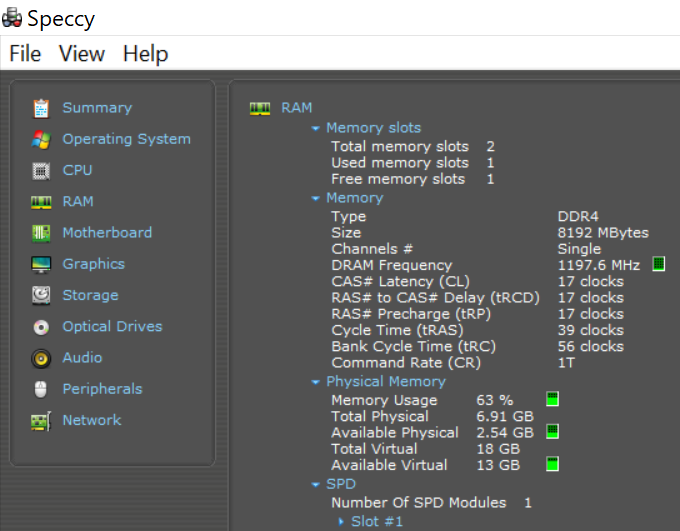Click the 18 GB total virtual value
This screenshot has height=531, width=680.
[x=498, y=449]
